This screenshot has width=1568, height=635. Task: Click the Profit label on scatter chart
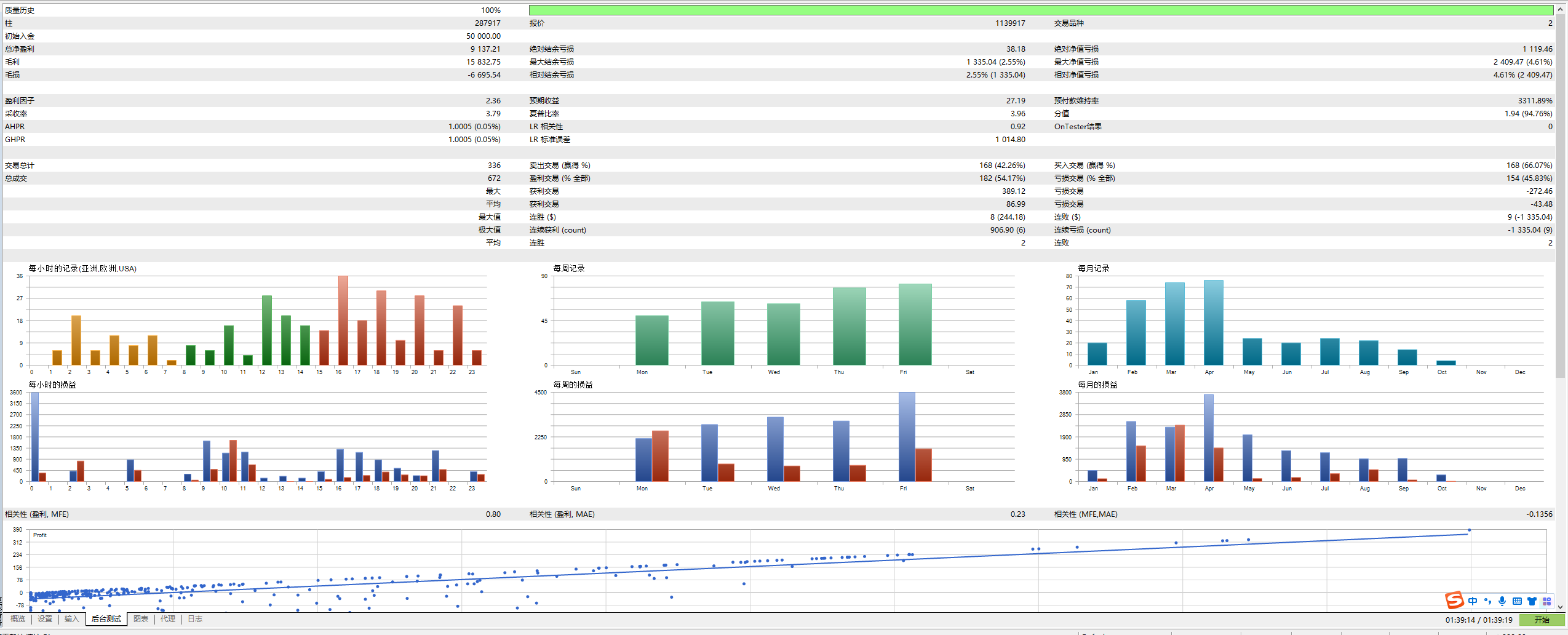click(40, 535)
